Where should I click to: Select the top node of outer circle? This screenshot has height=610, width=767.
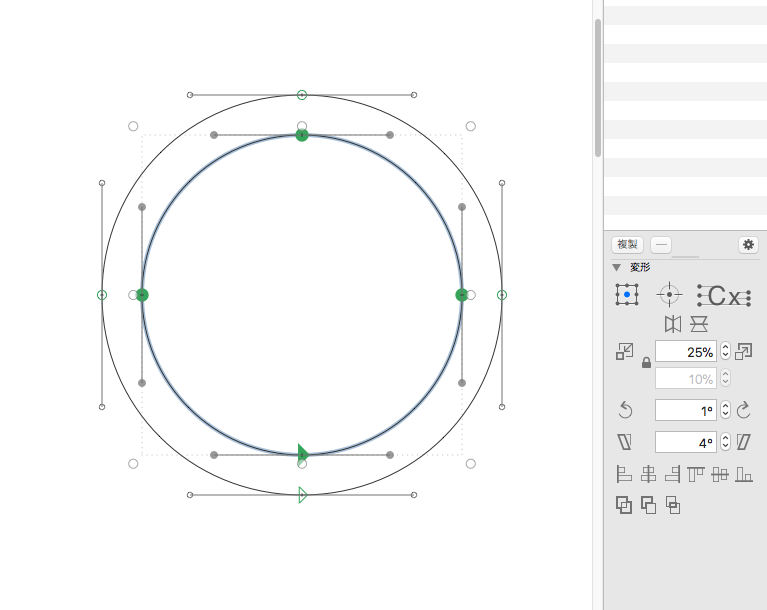(x=302, y=95)
